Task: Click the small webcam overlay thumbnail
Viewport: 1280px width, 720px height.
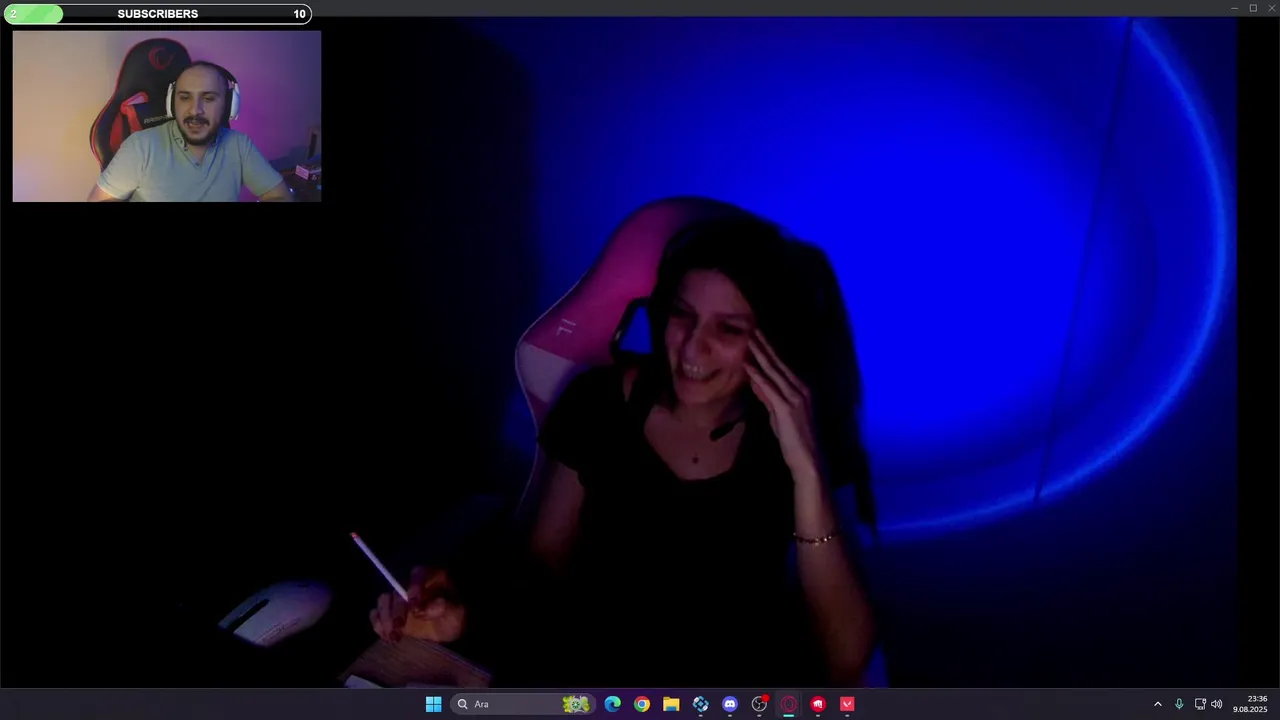Action: click(167, 116)
